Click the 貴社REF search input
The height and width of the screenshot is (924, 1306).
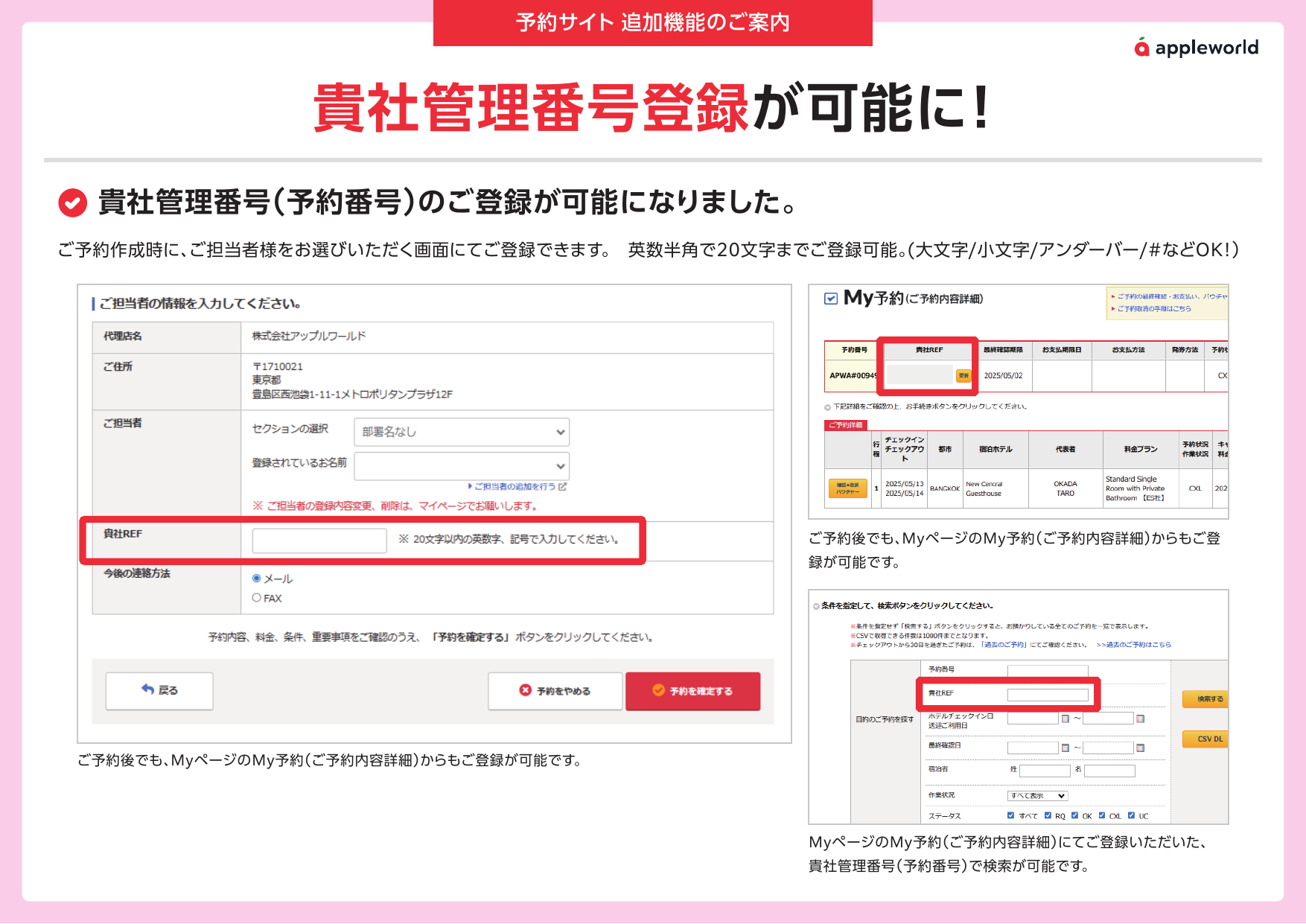pos(1048,695)
